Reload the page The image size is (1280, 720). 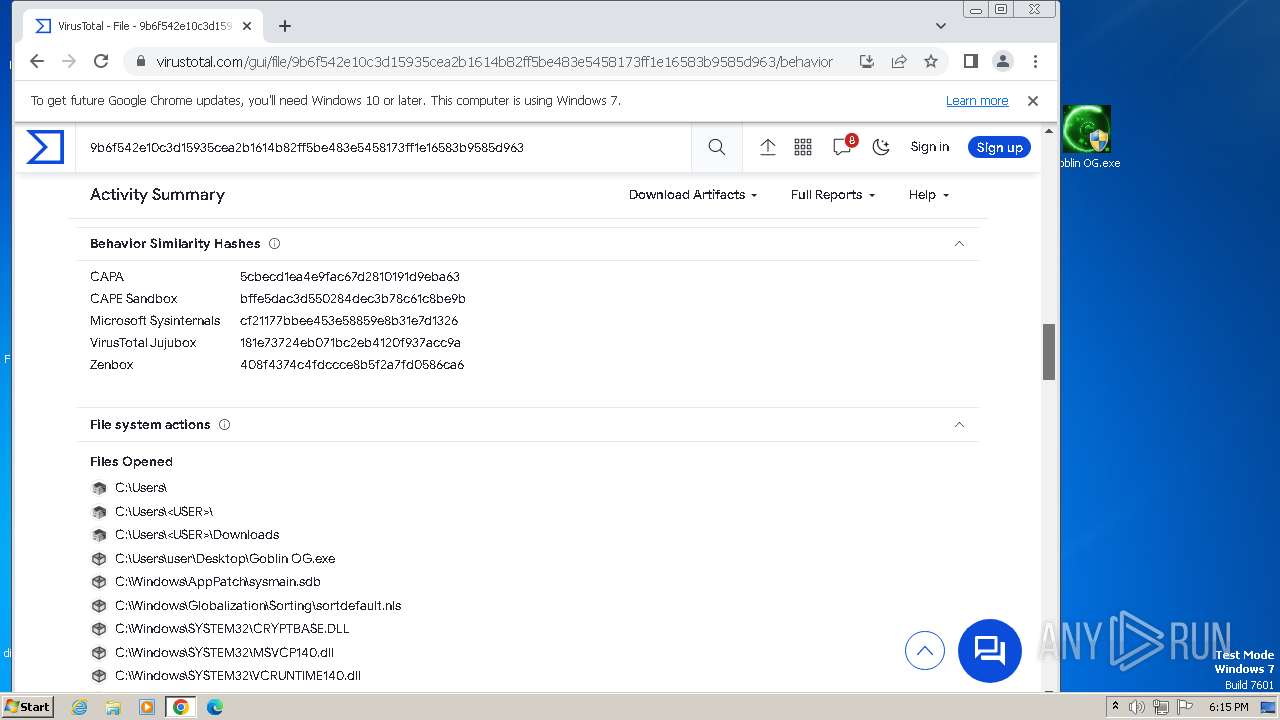click(101, 61)
